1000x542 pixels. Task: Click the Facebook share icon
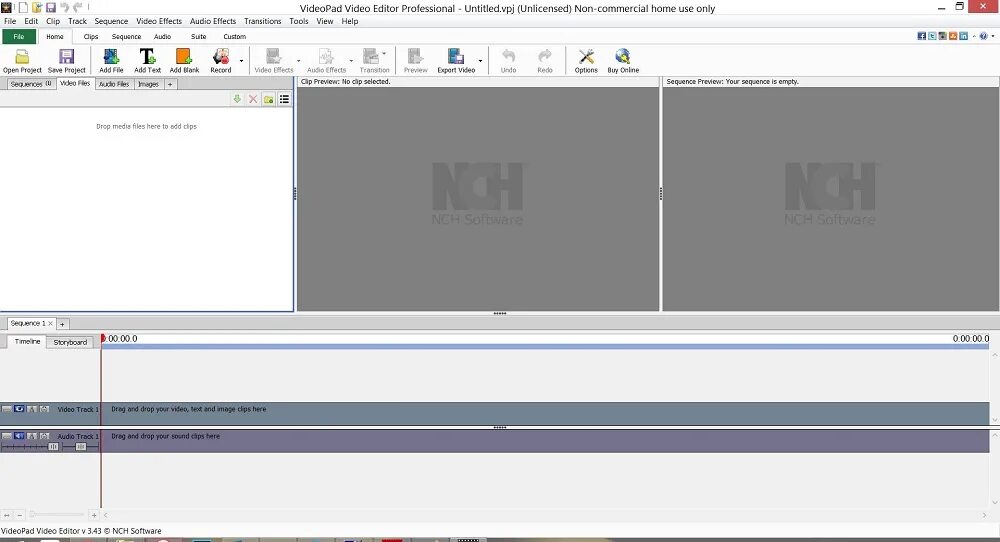(922, 36)
